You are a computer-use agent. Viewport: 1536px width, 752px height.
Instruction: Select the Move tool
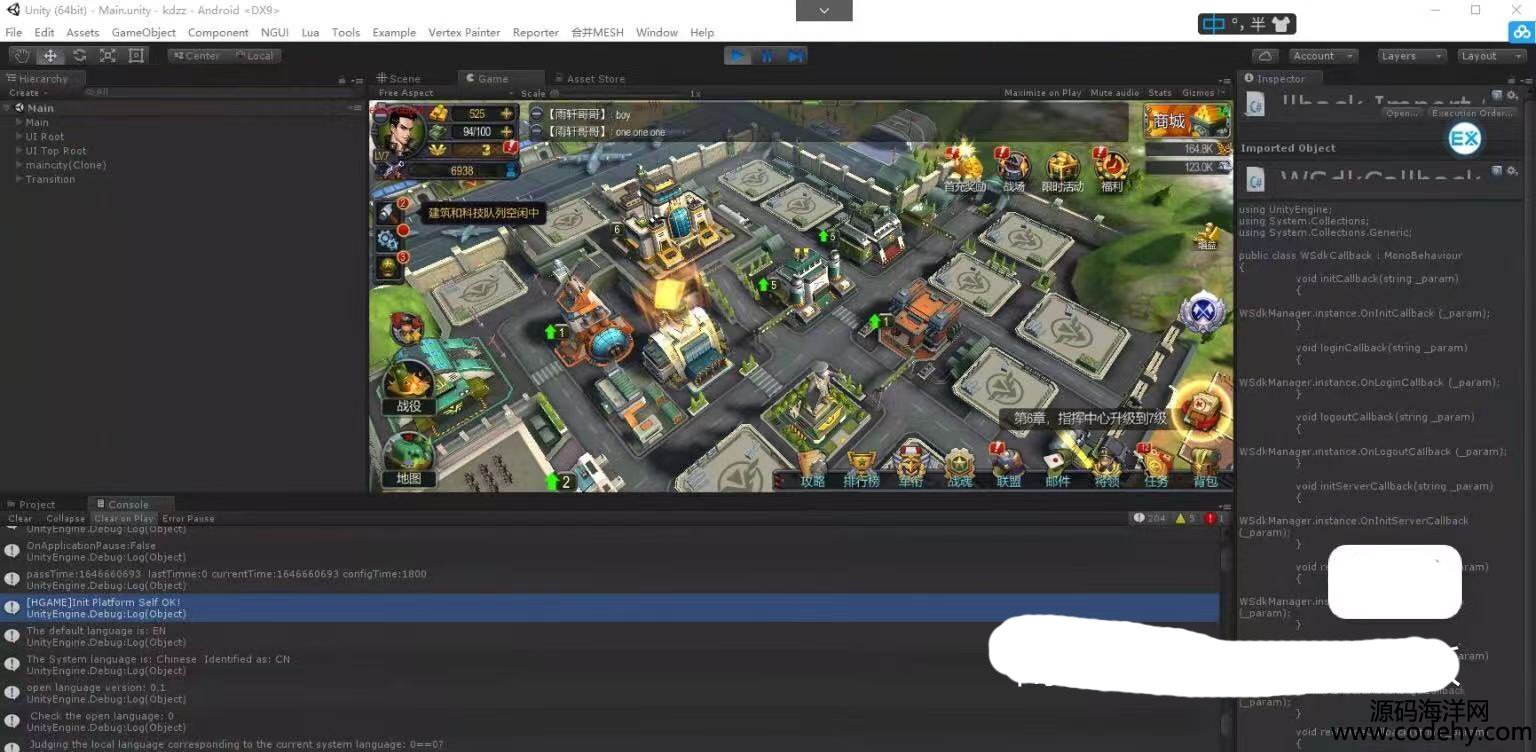point(50,56)
